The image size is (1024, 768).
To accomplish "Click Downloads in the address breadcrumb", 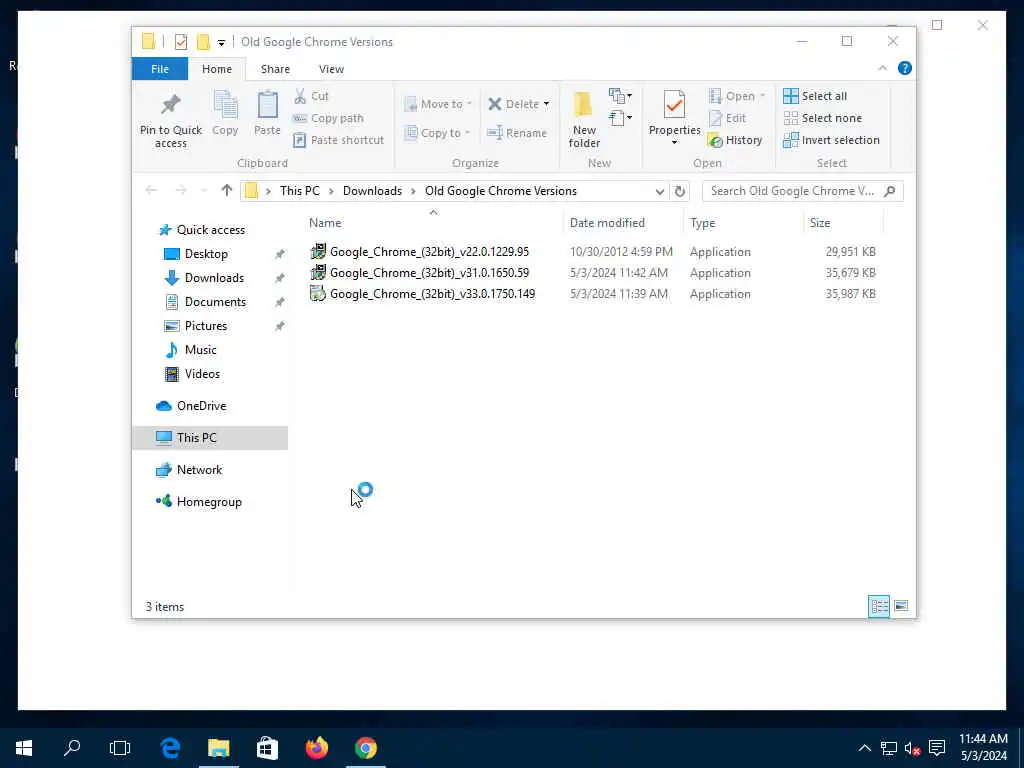I will 372,191.
